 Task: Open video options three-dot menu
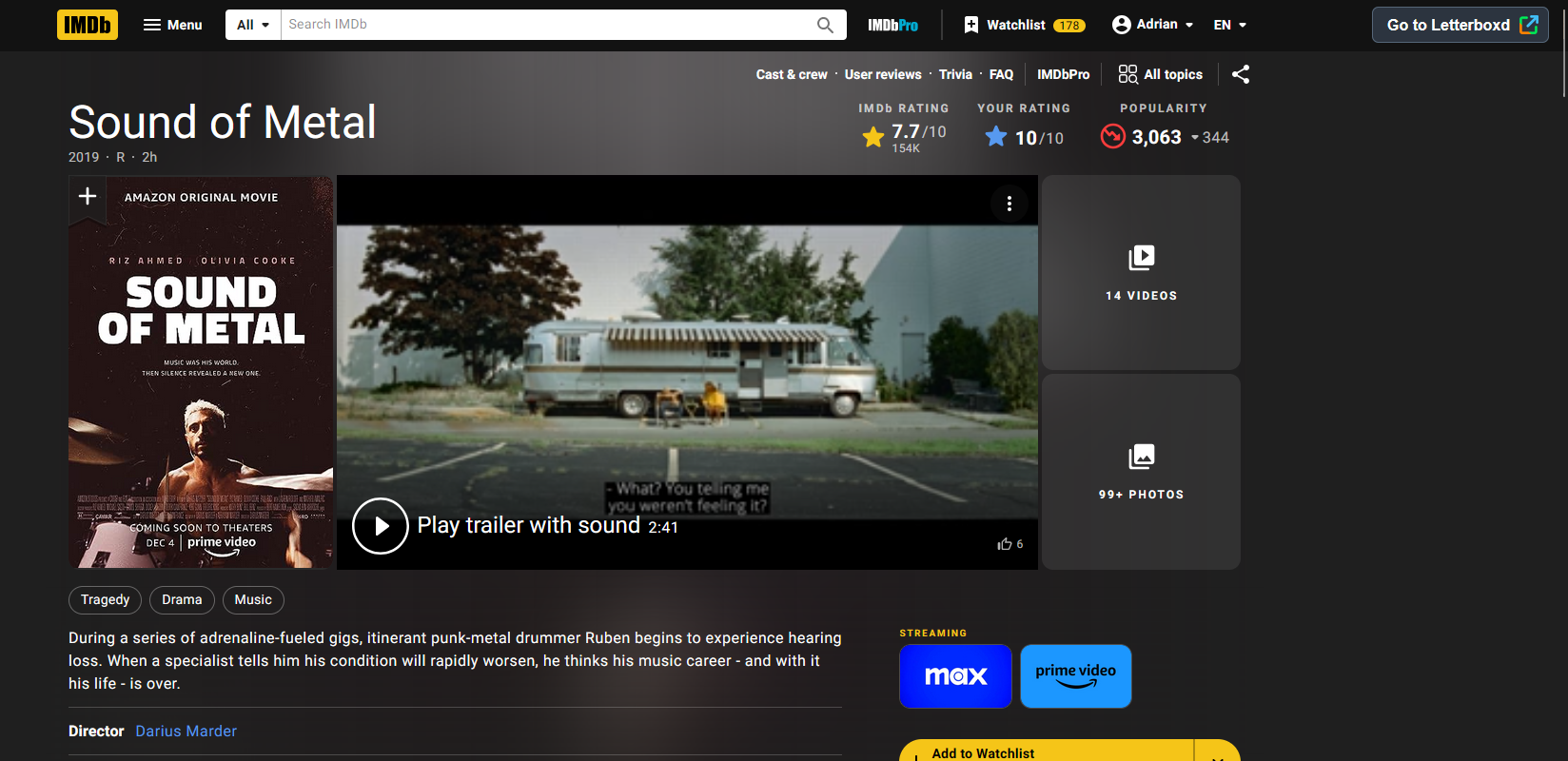pyautogui.click(x=1009, y=204)
